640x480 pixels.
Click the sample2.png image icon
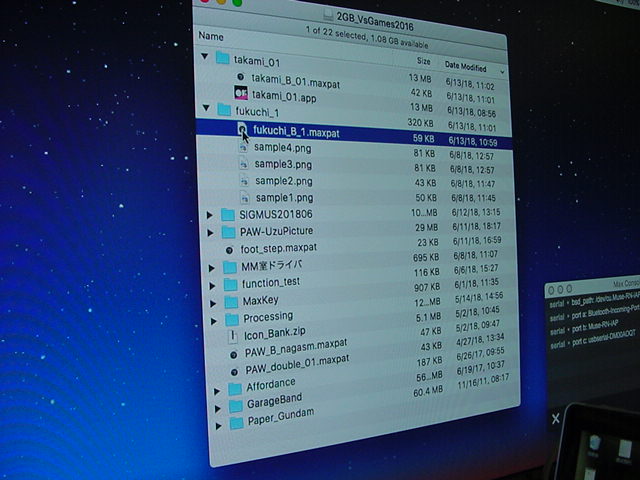(244, 180)
